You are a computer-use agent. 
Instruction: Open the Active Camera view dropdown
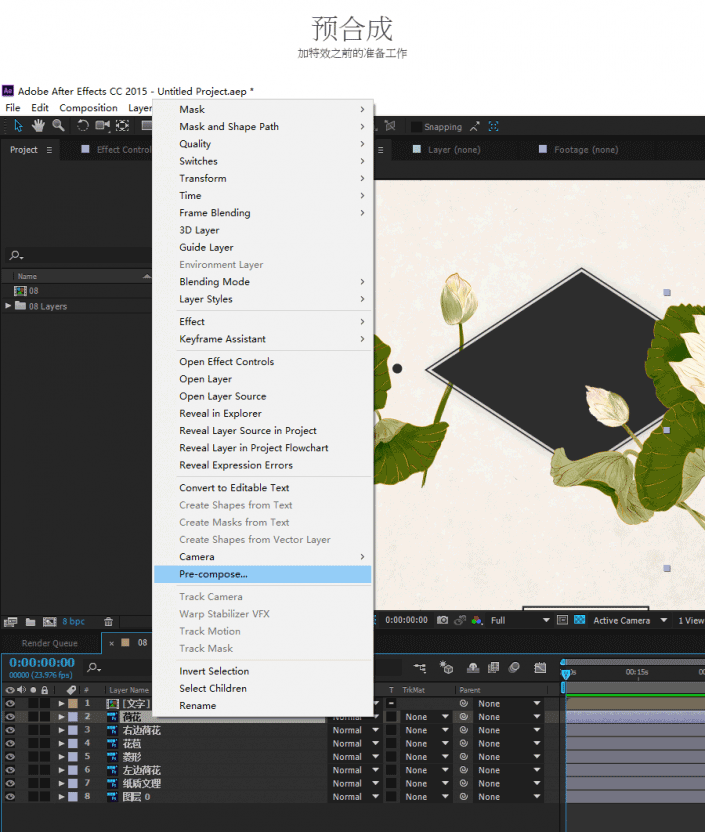(x=630, y=620)
